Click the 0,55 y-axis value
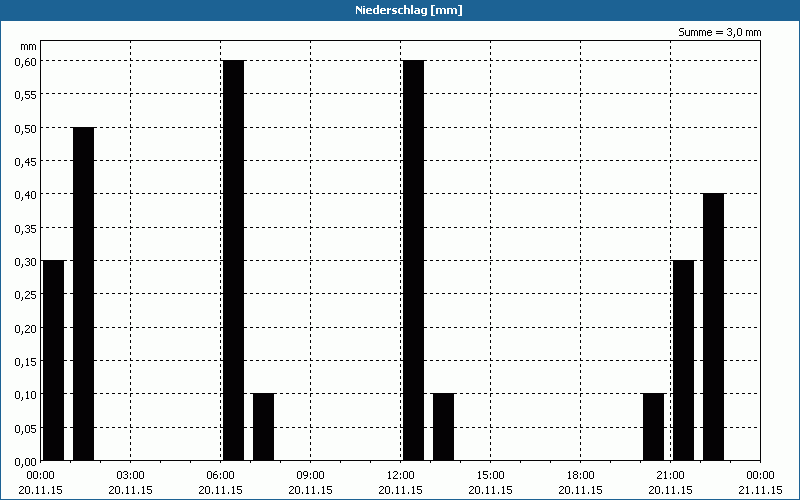The width and height of the screenshot is (800, 500). tap(26, 94)
